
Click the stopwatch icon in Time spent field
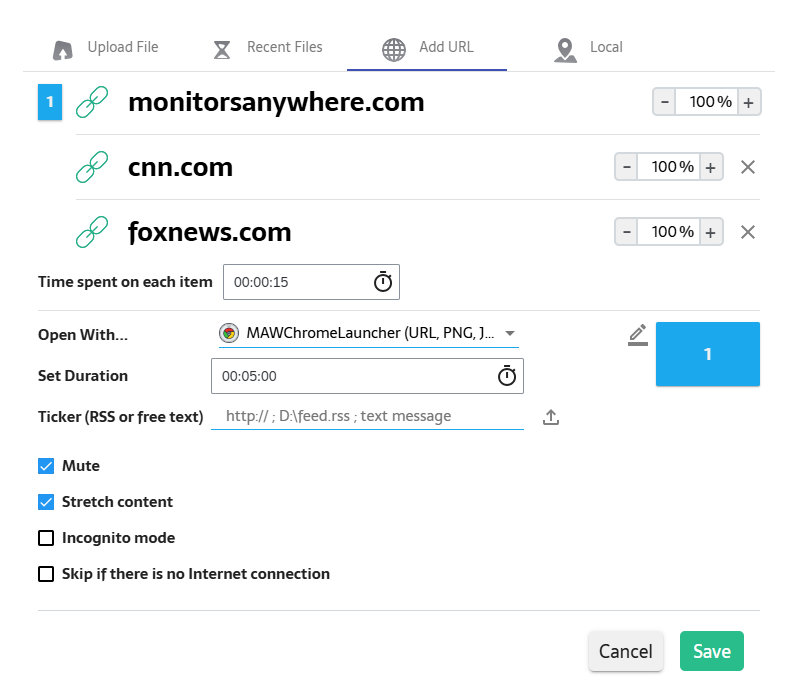click(x=383, y=282)
